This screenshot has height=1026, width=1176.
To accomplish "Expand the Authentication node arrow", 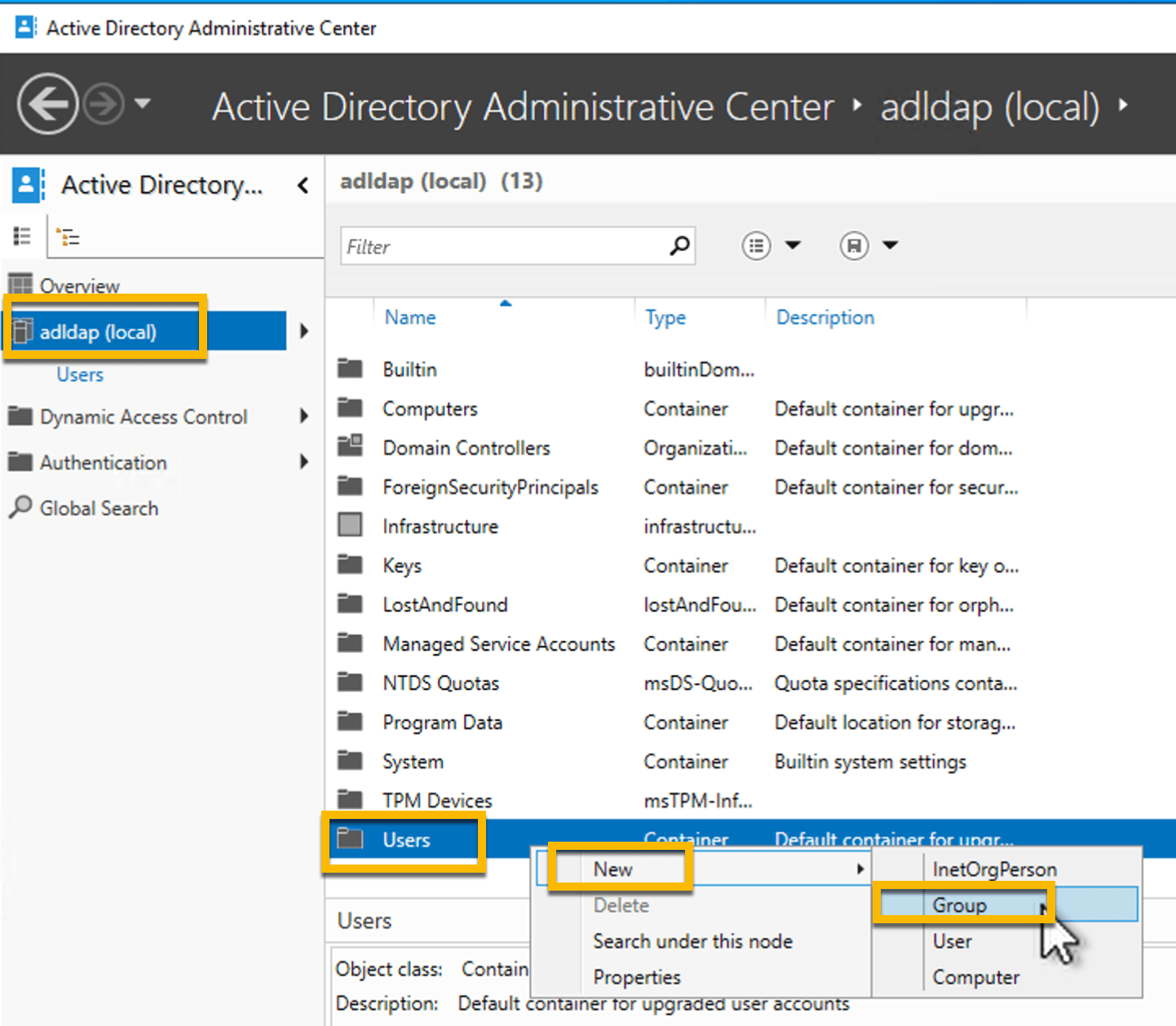I will (303, 462).
